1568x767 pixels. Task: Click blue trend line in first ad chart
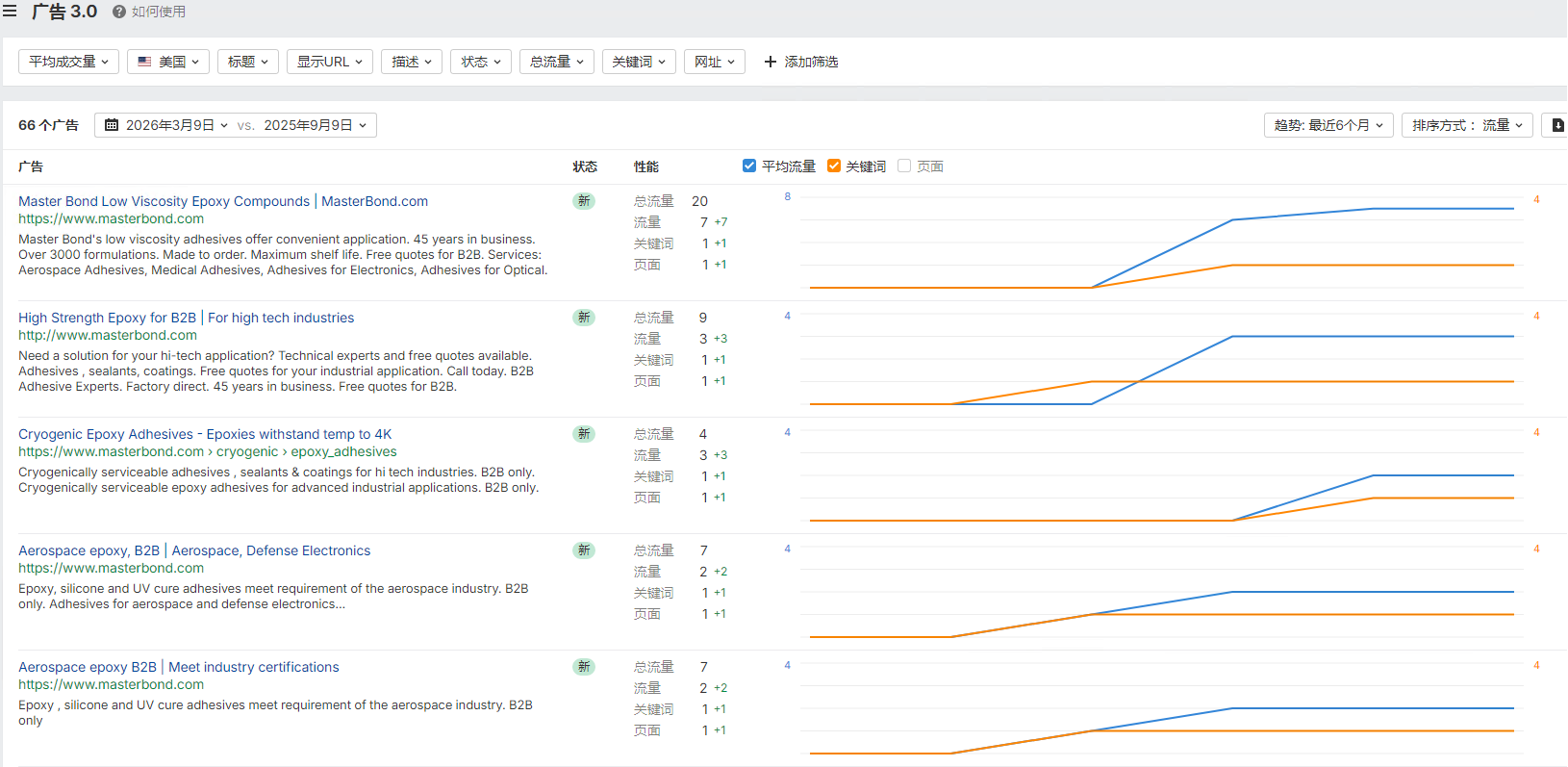[1443, 208]
